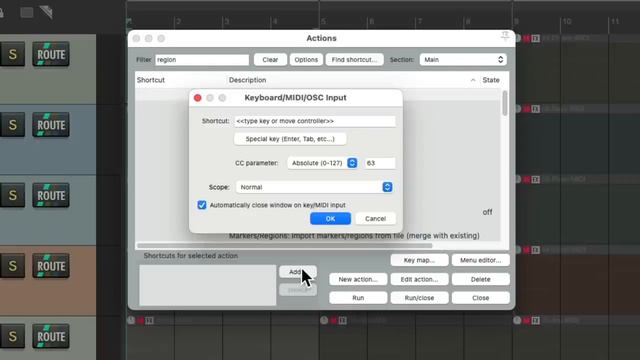Close the Keyboard/MIDI/OSC Input dialog with the red button
Screen dimensions: 640x360
(x=198, y=98)
